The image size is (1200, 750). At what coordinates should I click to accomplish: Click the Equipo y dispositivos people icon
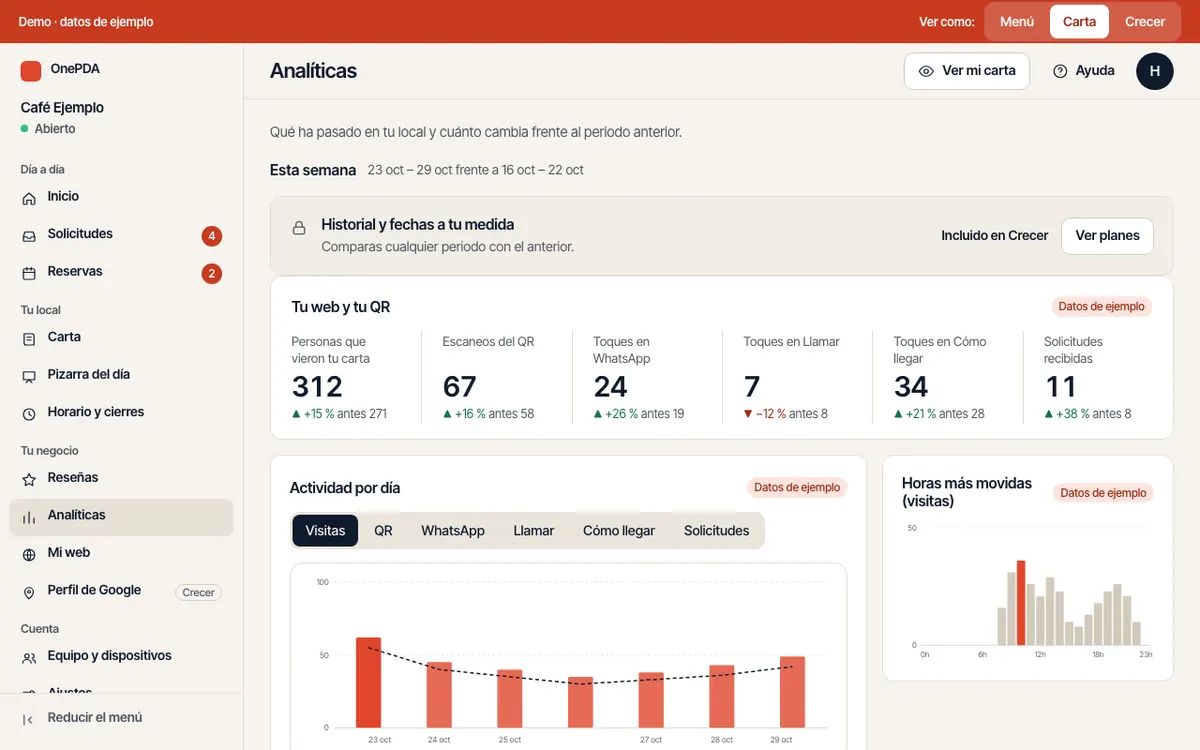pyautogui.click(x=29, y=658)
